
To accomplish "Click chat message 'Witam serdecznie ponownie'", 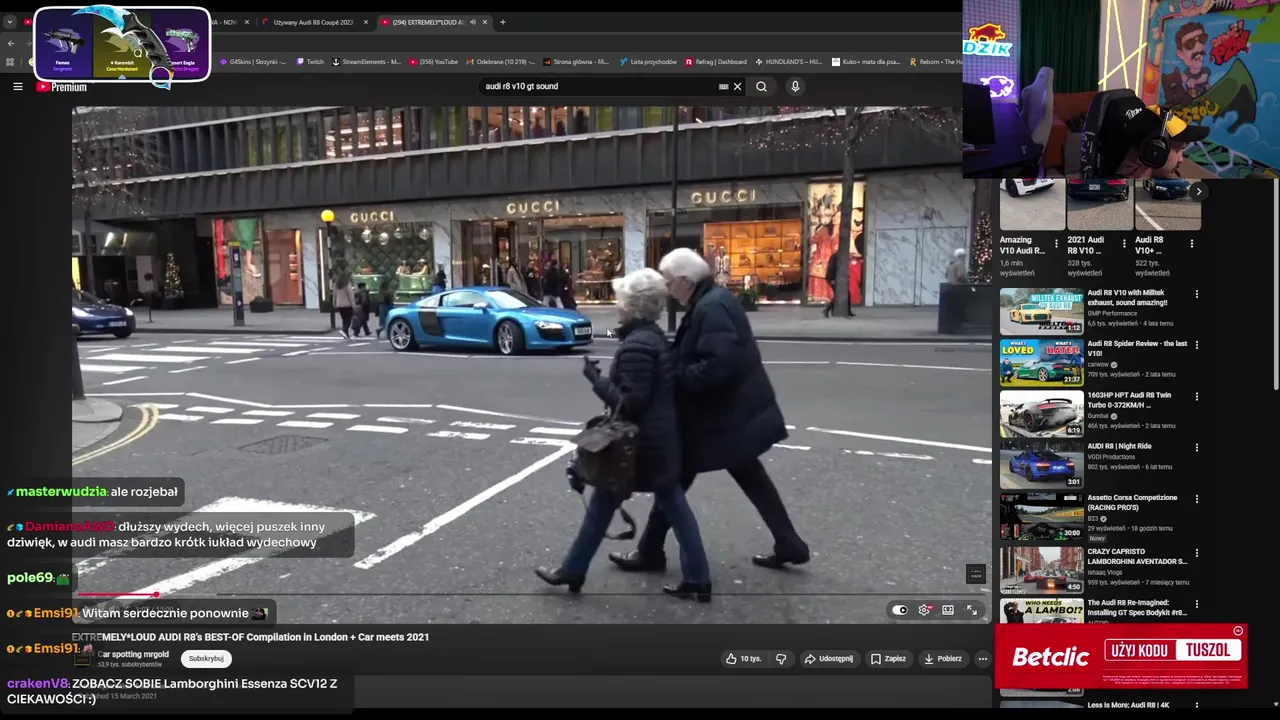I will point(165,613).
